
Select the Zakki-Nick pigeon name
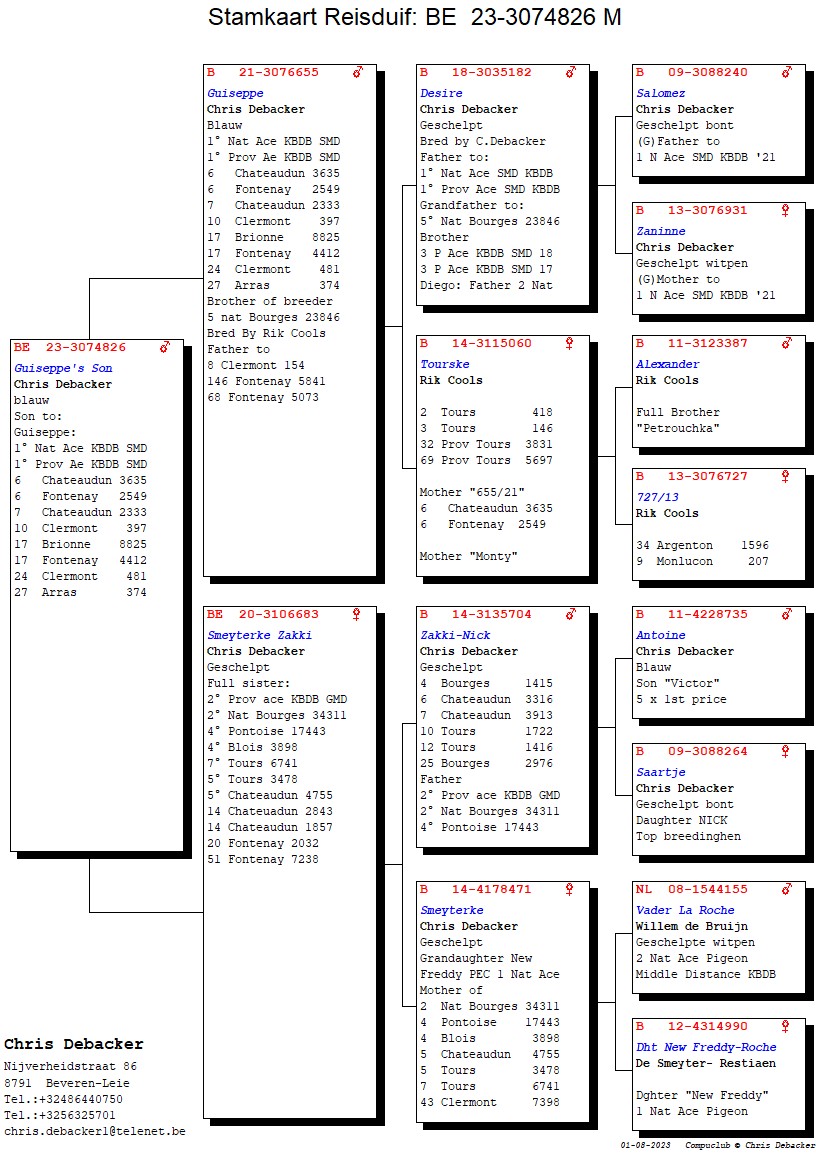[x=455, y=635]
